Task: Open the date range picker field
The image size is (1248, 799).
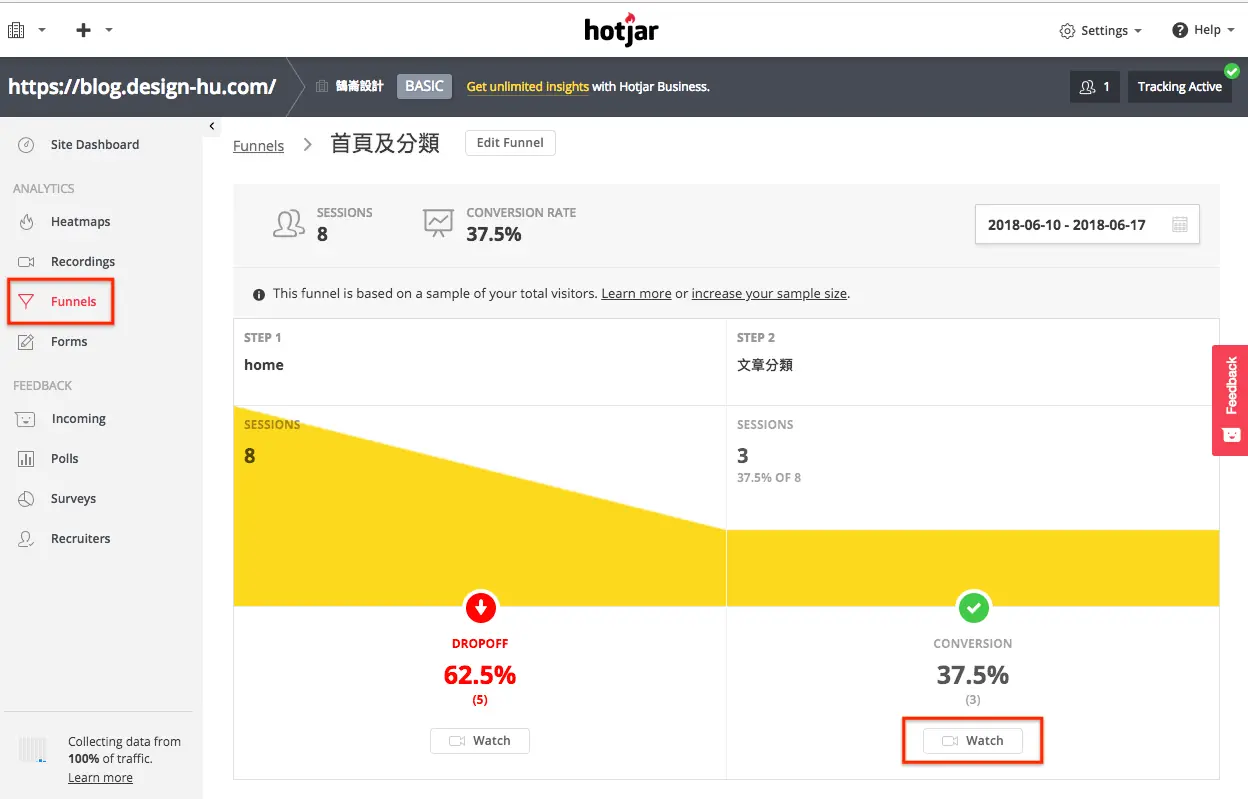Action: click(x=1087, y=225)
